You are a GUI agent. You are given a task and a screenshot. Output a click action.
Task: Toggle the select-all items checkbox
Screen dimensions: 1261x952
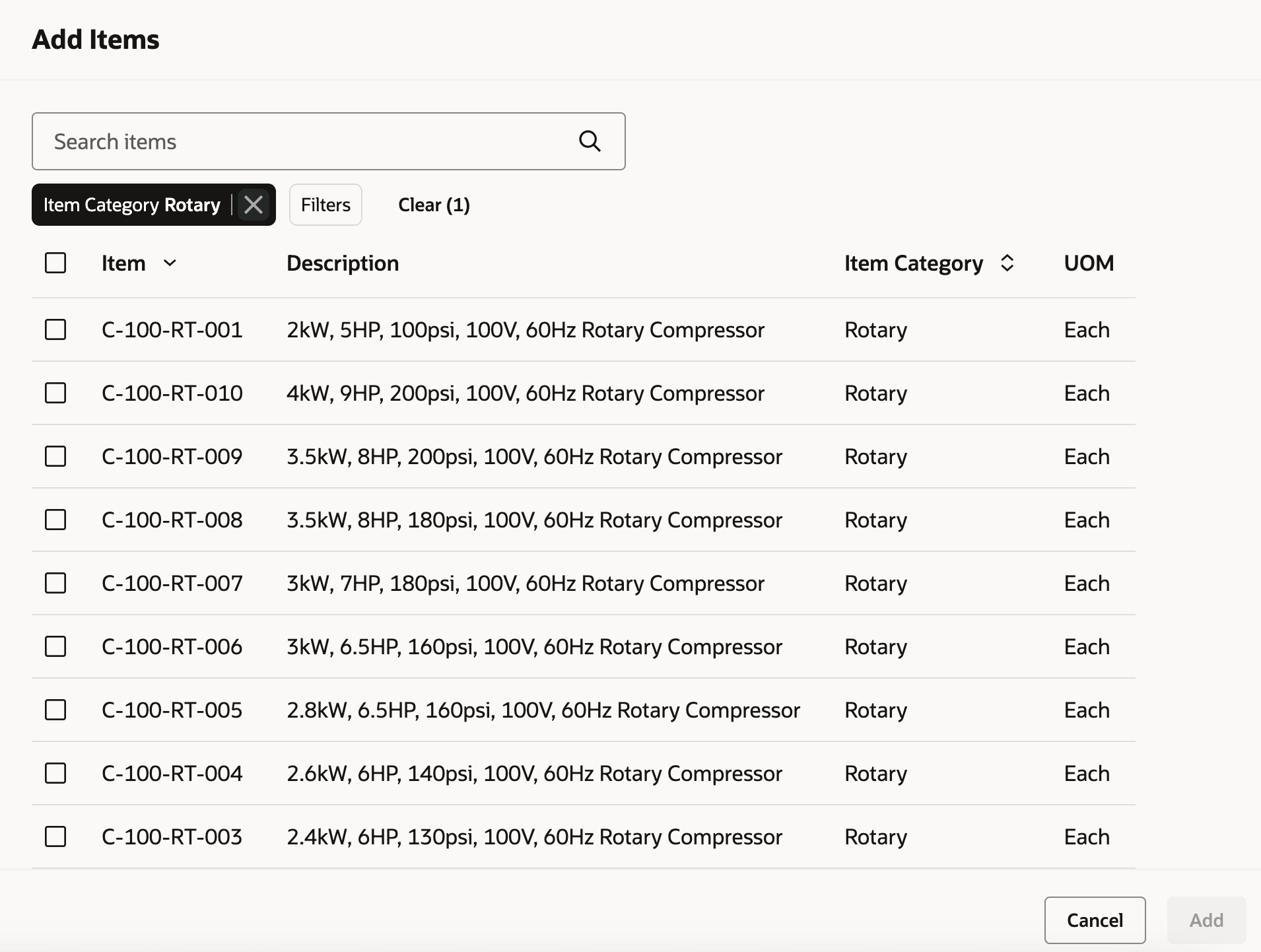(55, 263)
